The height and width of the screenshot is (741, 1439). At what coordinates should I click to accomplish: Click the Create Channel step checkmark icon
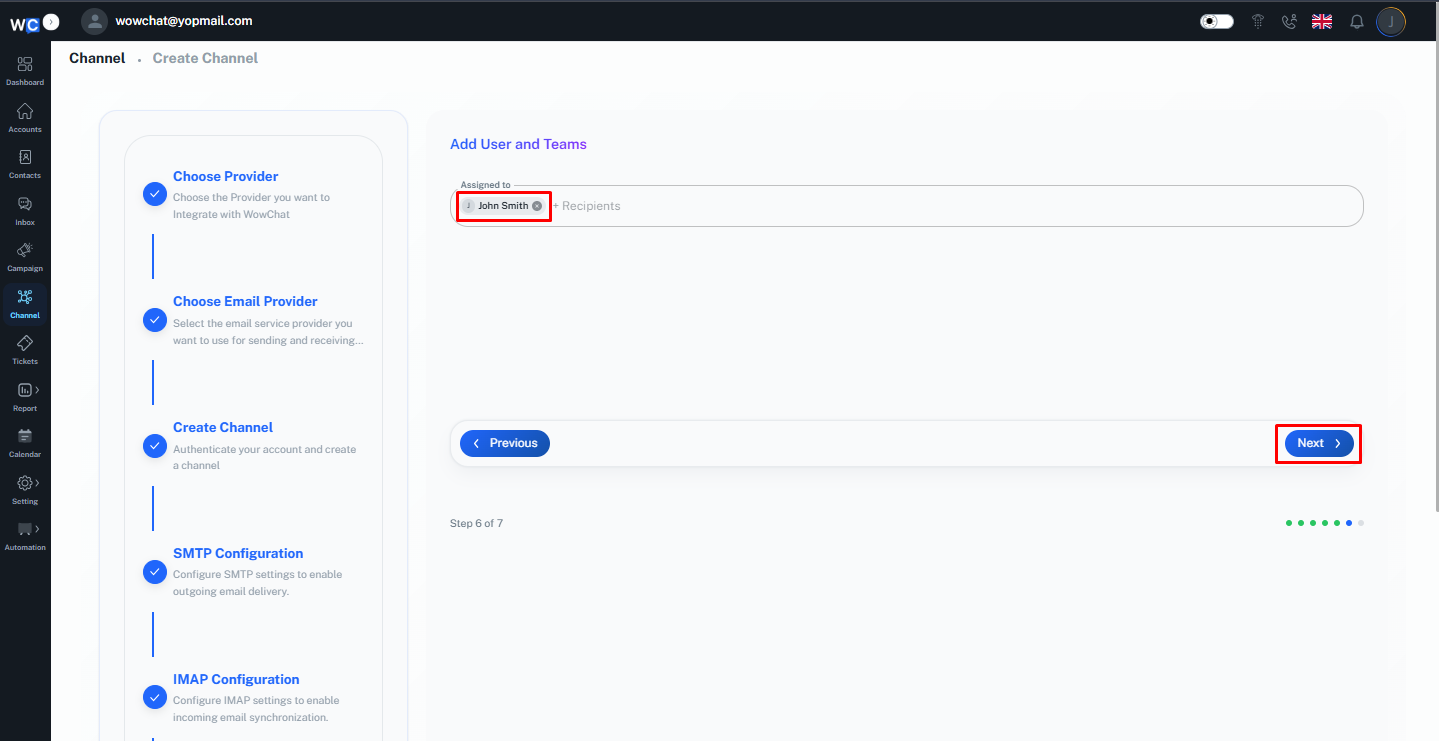[x=155, y=446]
